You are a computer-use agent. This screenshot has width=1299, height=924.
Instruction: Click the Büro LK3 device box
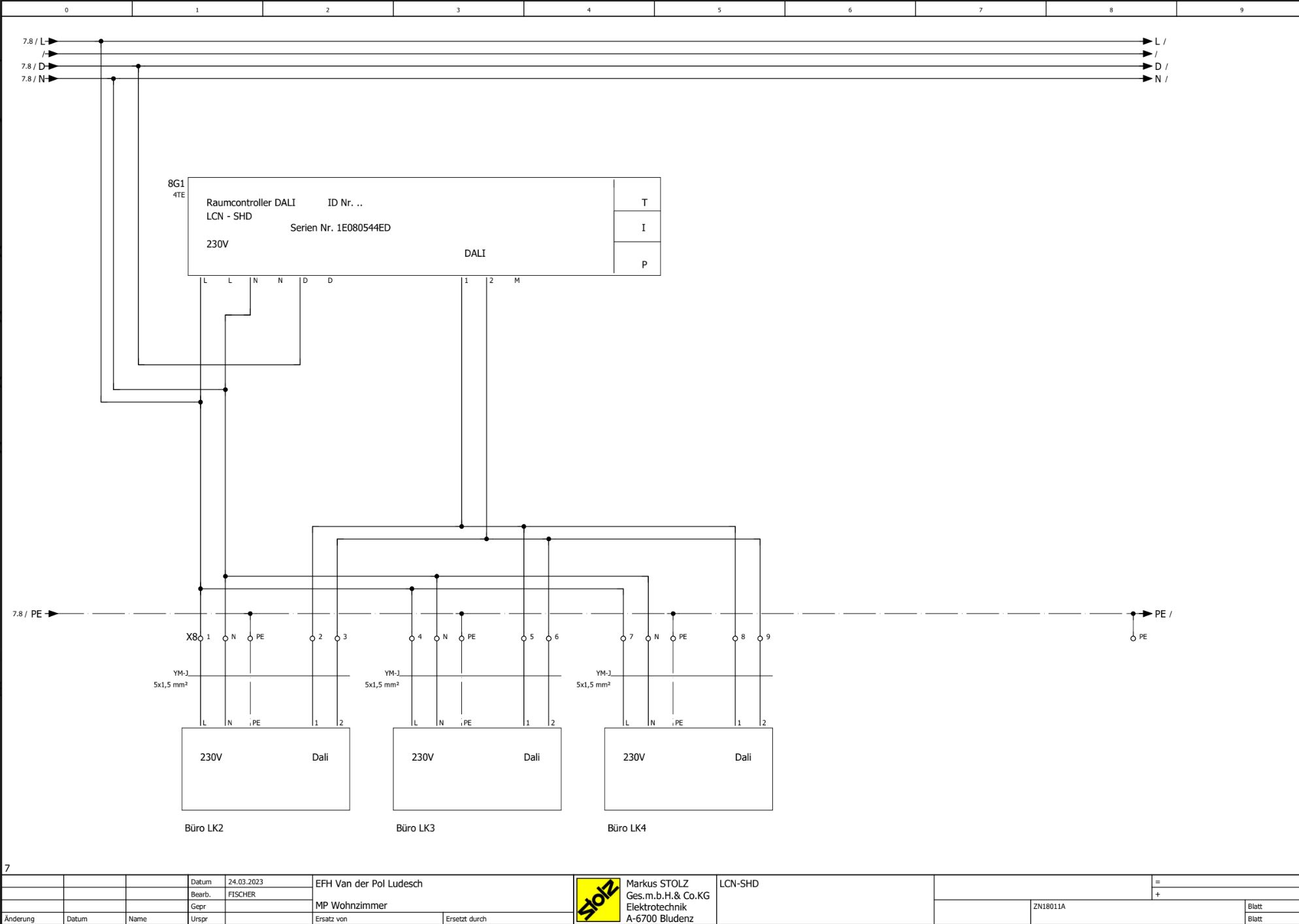click(x=477, y=769)
